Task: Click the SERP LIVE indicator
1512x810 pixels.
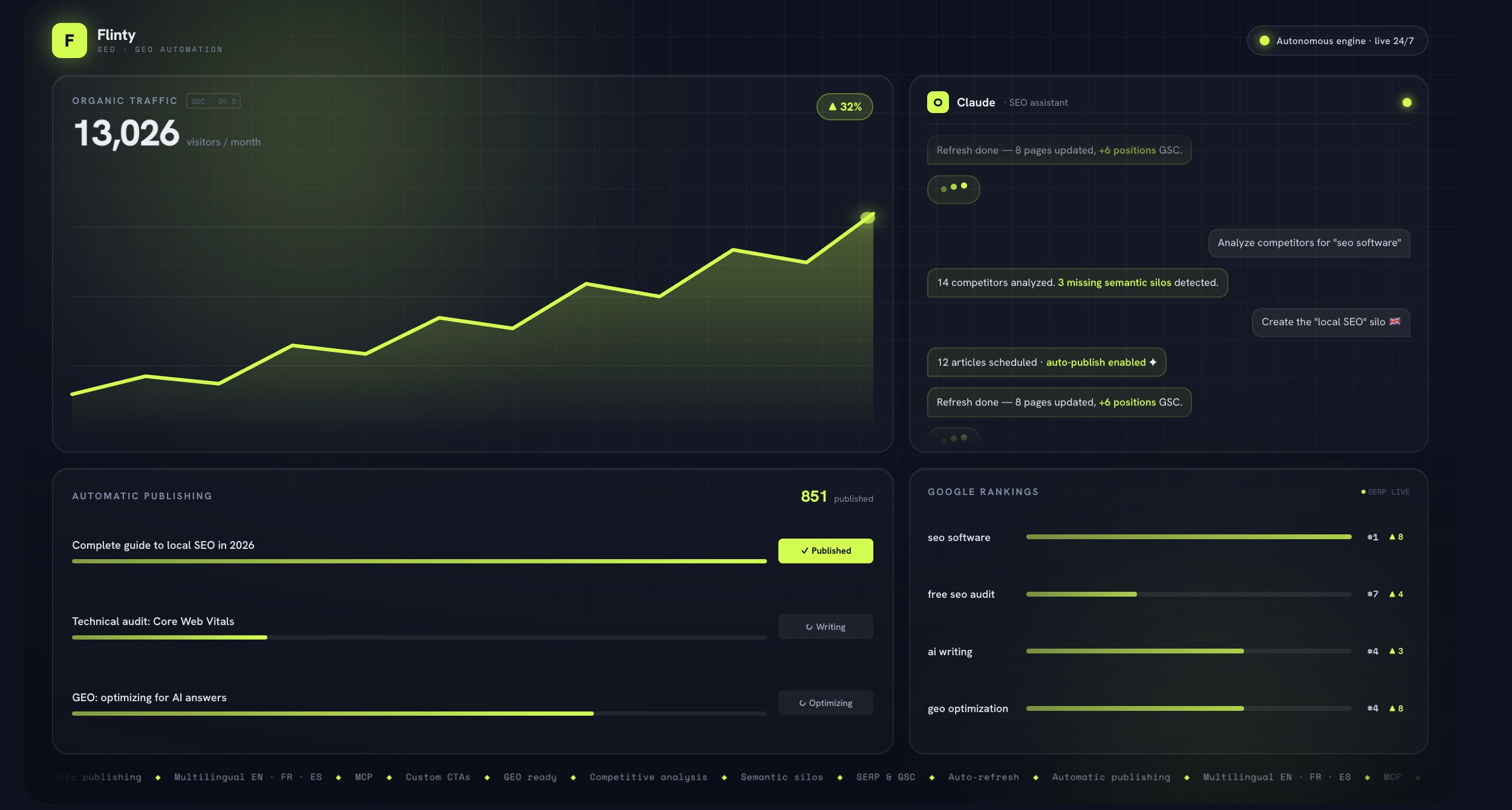Action: tap(1385, 492)
